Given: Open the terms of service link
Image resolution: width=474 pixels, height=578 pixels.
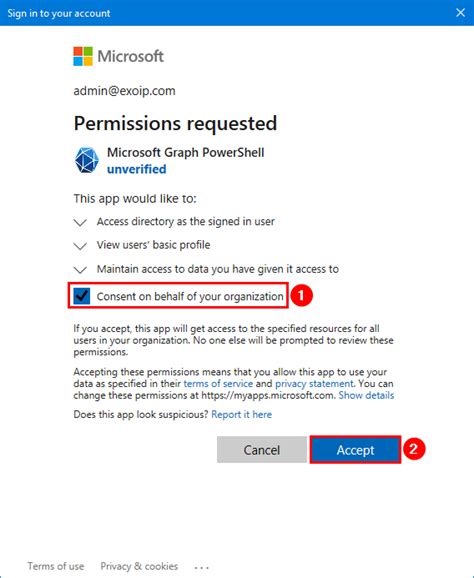Looking at the screenshot, I should click(218, 384).
